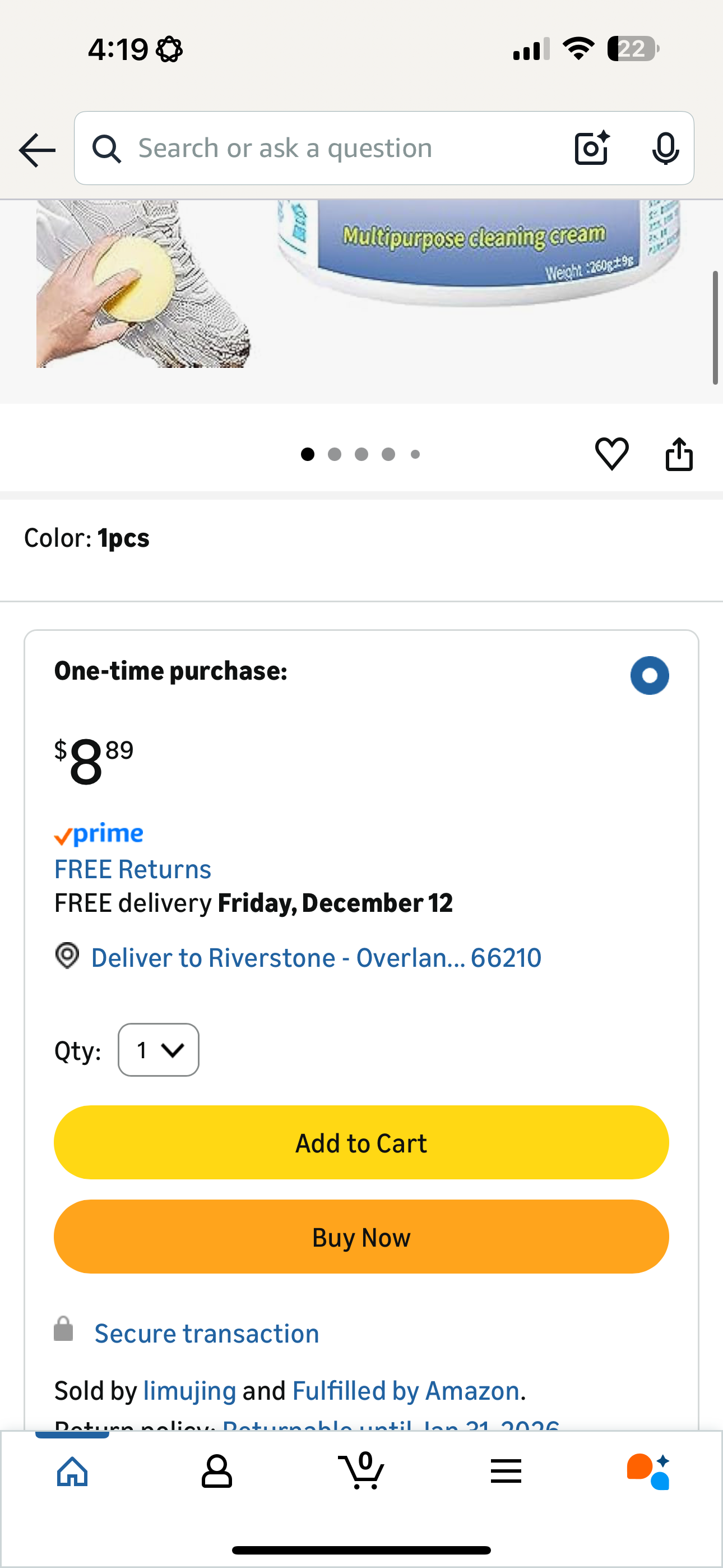
Task: View seller limujing
Action: 189,1391
